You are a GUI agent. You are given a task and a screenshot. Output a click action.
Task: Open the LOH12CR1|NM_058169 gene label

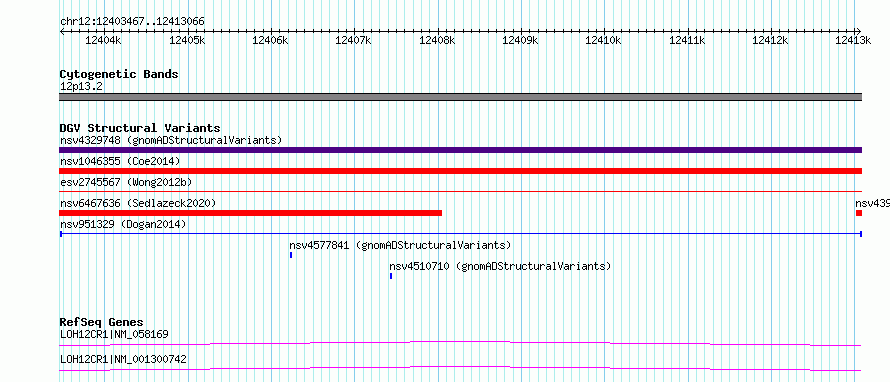click(x=114, y=334)
